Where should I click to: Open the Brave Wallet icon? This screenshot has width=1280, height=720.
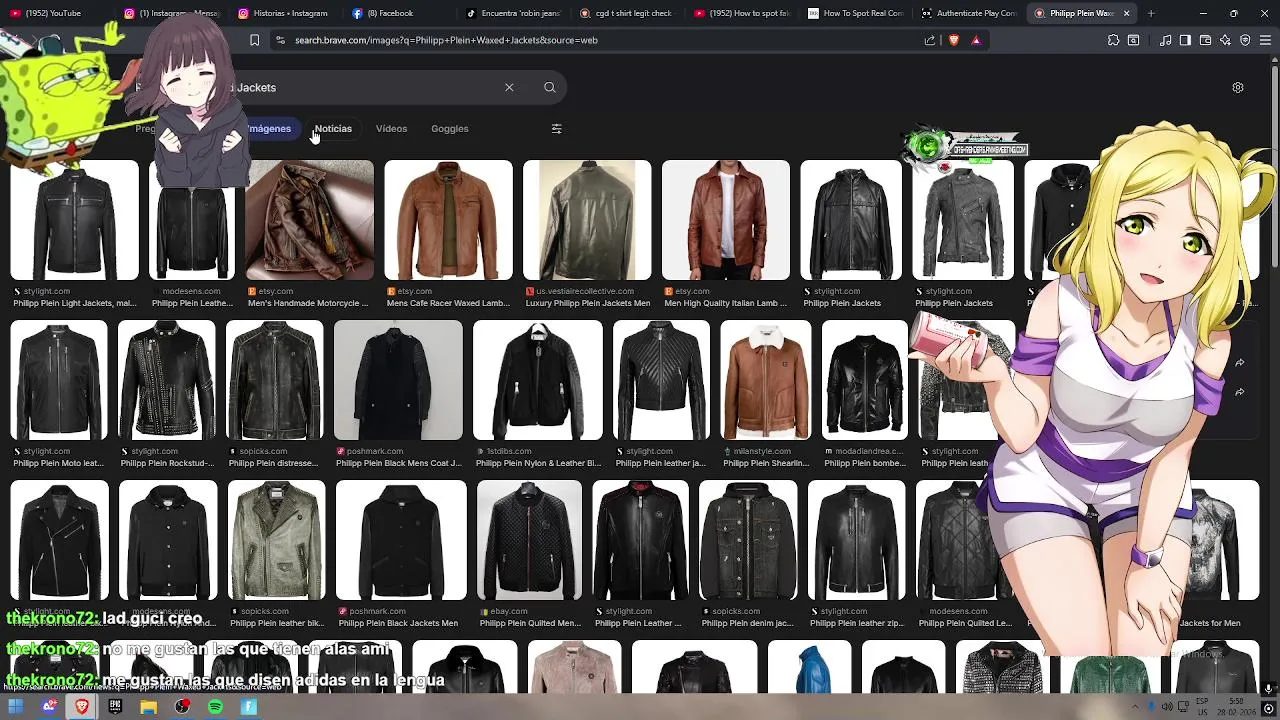pos(1205,40)
